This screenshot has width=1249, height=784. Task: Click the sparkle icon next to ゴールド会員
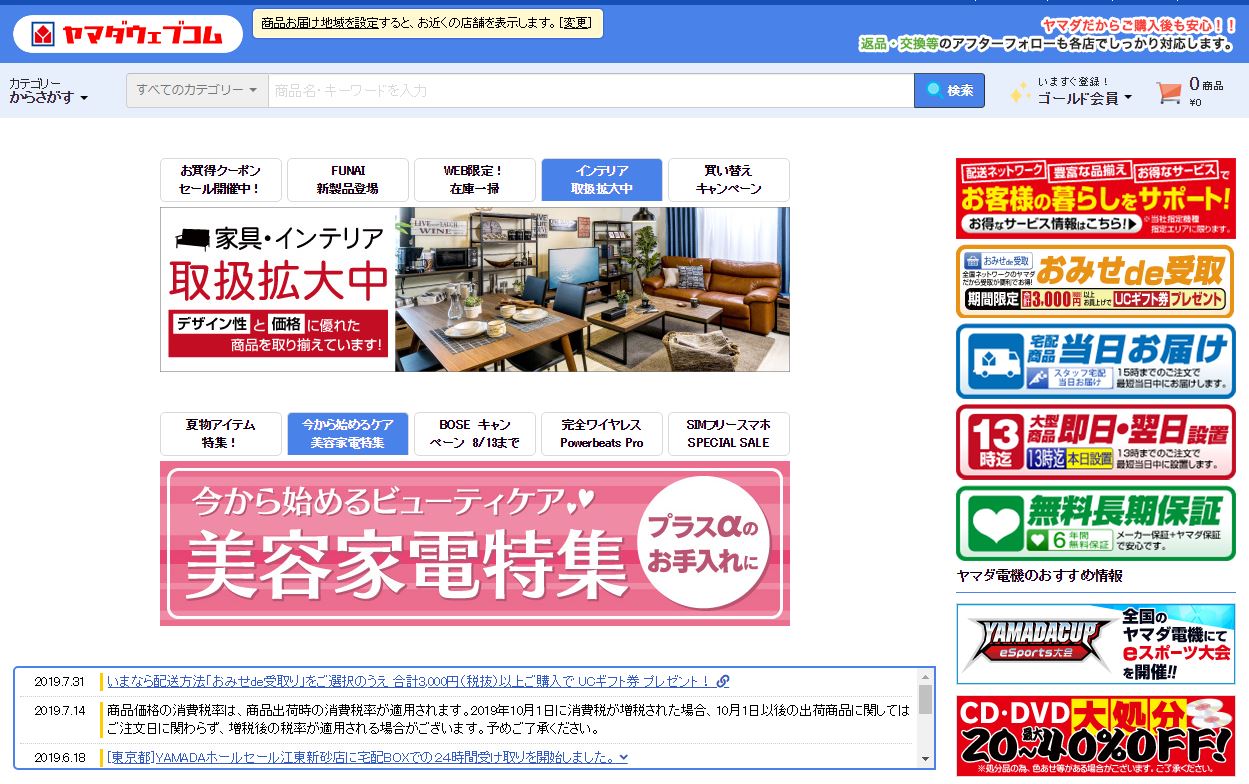(x=1021, y=93)
